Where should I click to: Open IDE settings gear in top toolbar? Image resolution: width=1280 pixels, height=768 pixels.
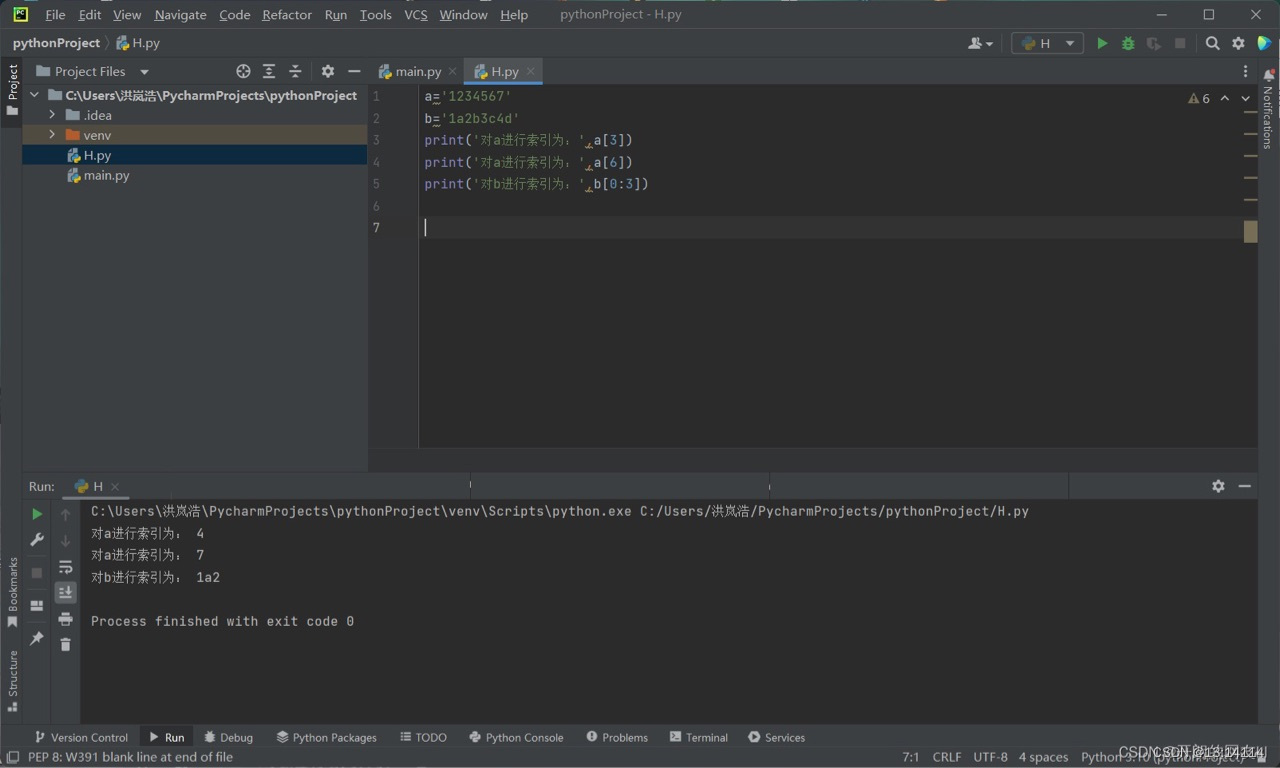pos(1238,43)
